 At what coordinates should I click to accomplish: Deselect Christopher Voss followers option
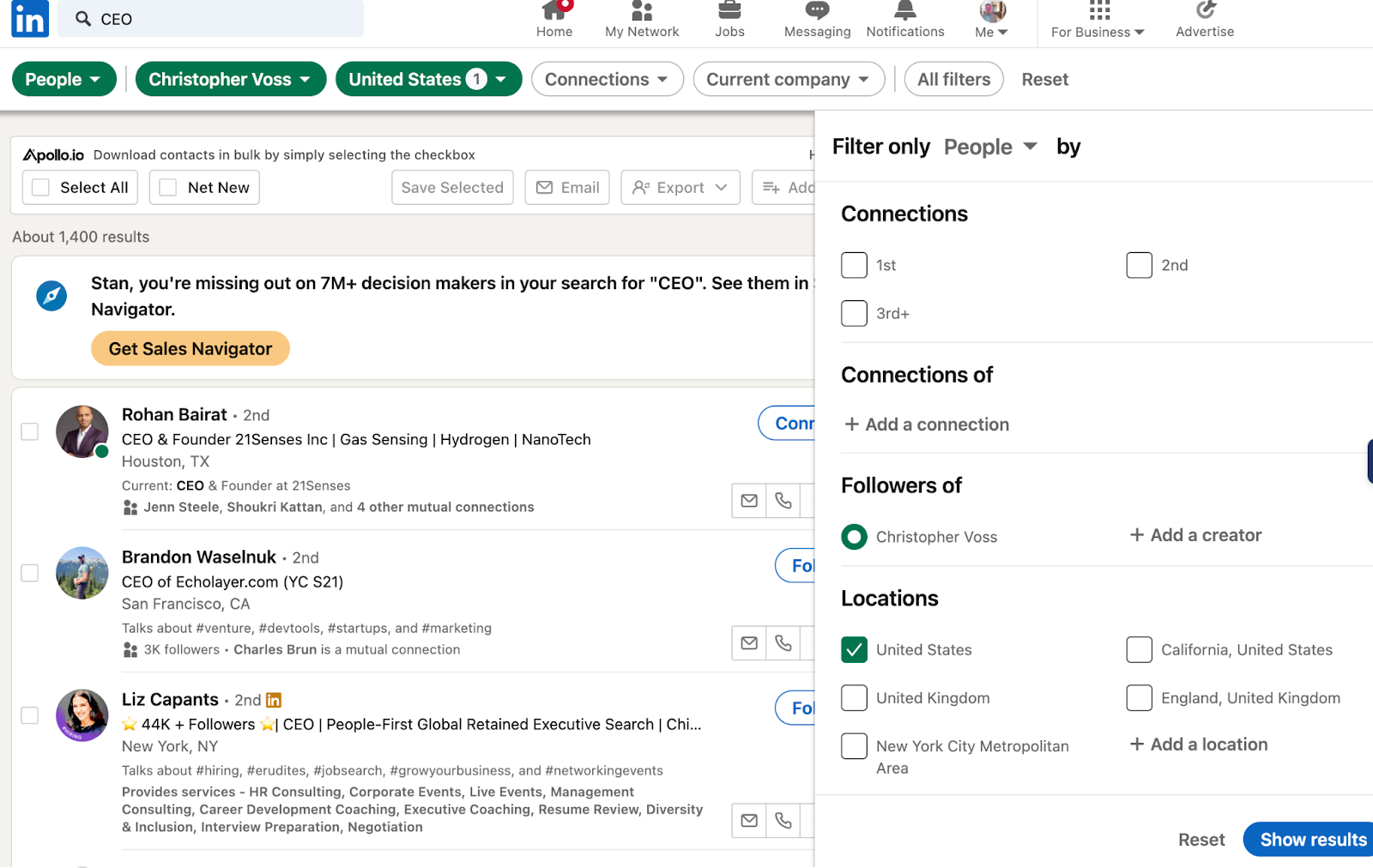coord(854,537)
